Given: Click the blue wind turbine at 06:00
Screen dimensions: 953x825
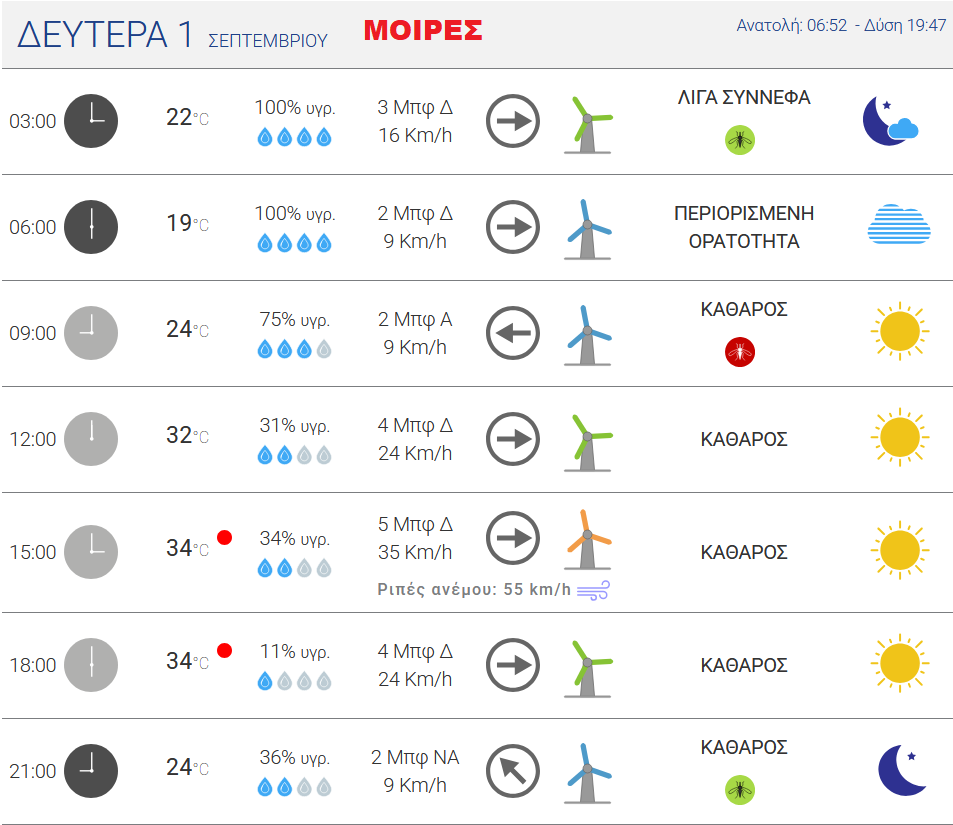Looking at the screenshot, I should pyautogui.click(x=588, y=229).
